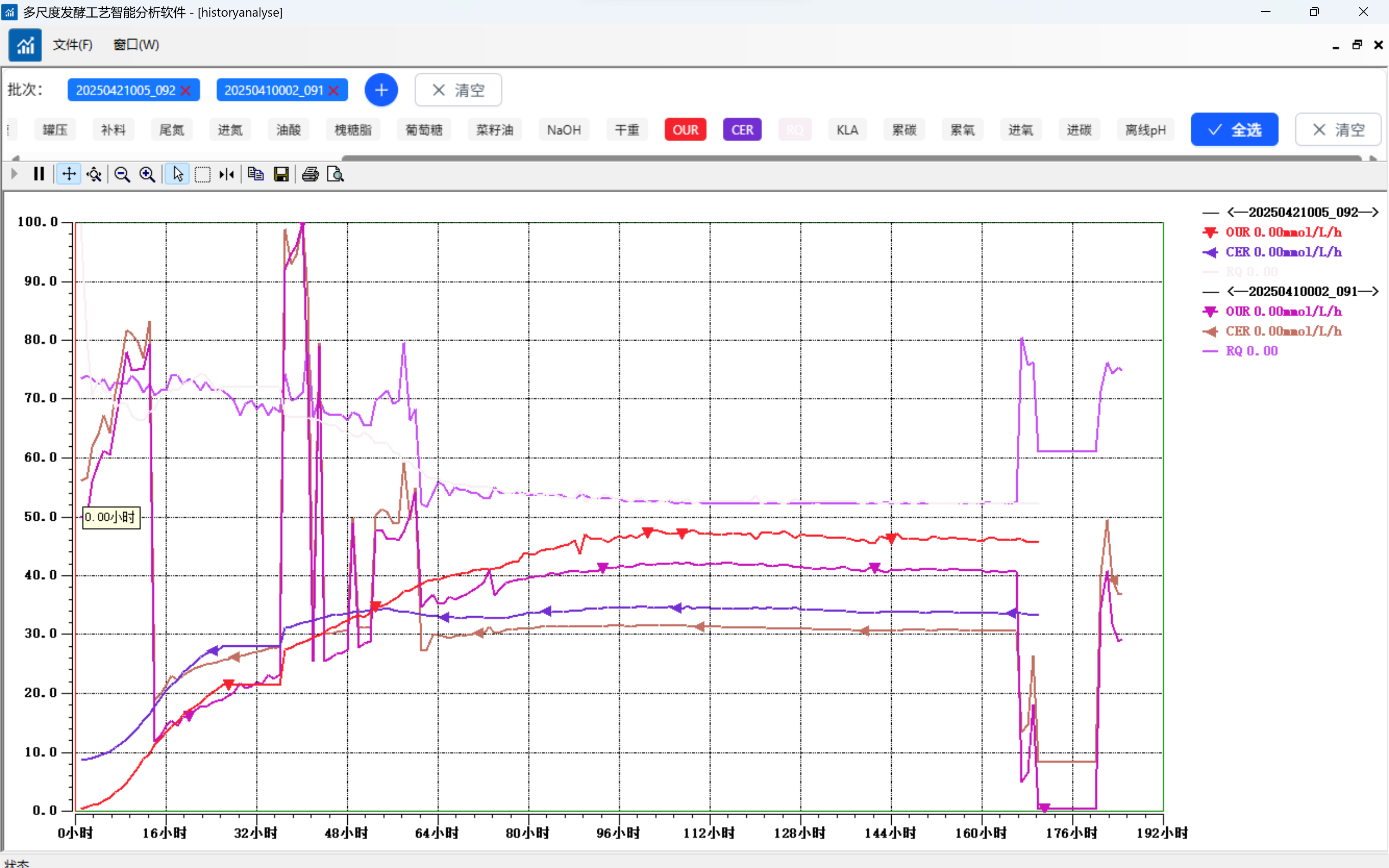Click the parameter tag row's horizontal scrollbar thumb
Viewport: 1389px width, 868px height.
(852, 157)
